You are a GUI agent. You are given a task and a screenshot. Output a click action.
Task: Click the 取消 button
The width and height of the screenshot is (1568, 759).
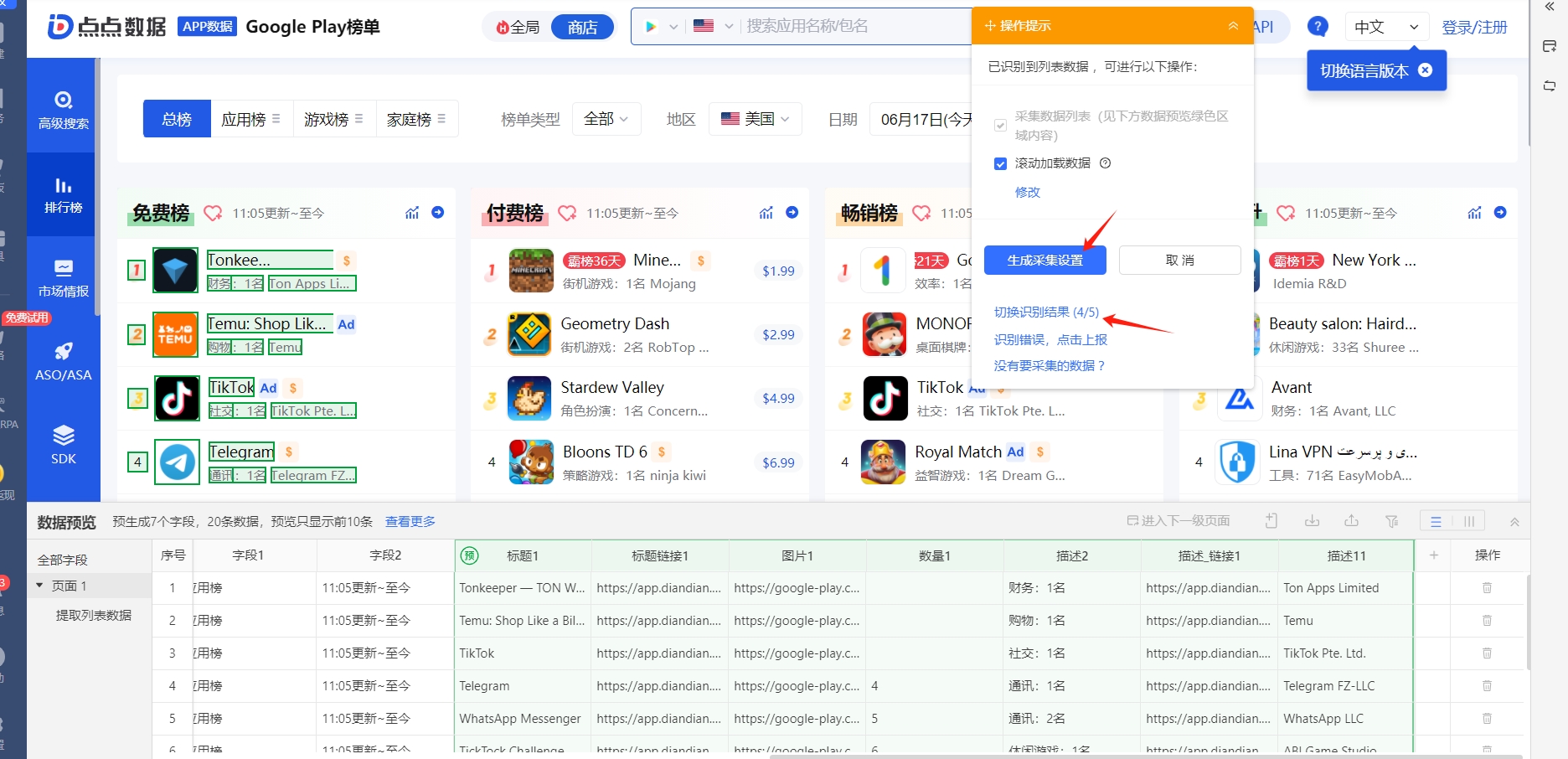[x=1179, y=260]
